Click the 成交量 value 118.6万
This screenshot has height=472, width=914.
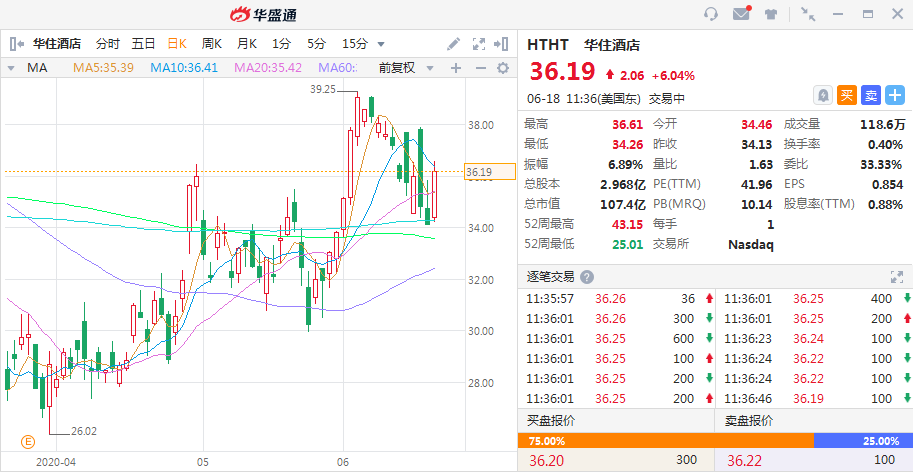tap(883, 124)
